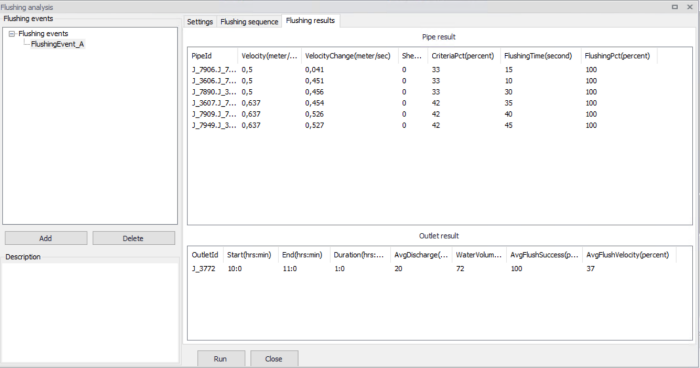Click the Duration(hrs:... column header
700x368 pixels.
point(359,255)
